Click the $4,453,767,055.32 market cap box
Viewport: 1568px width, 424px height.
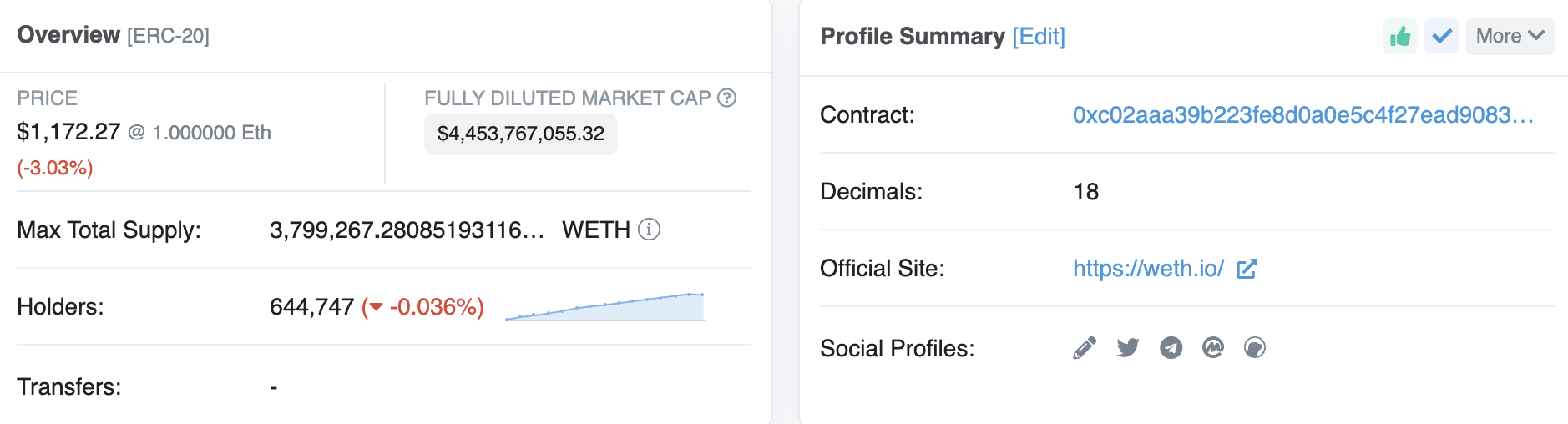point(521,134)
